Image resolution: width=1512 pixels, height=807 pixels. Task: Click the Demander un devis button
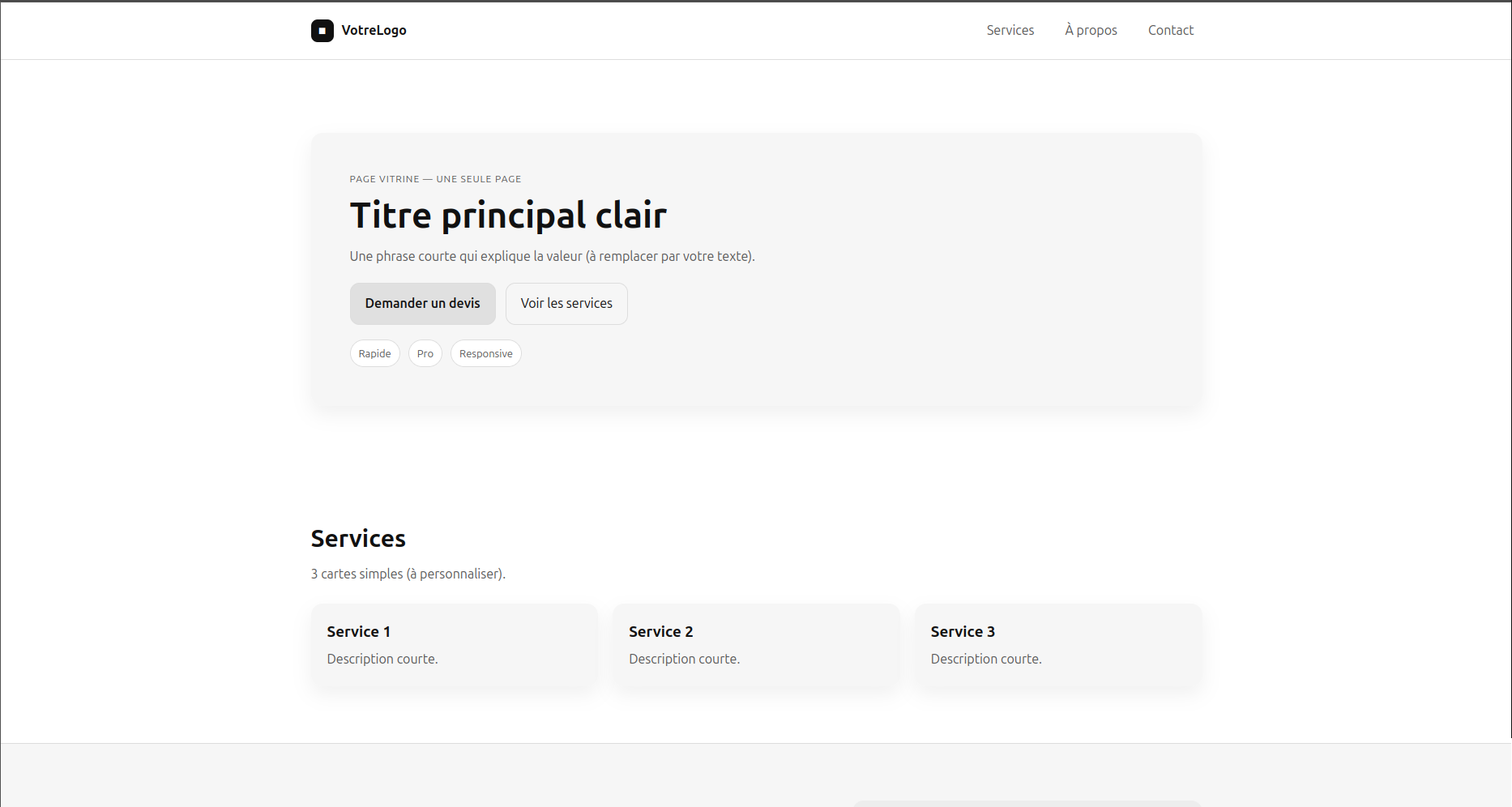pyautogui.click(x=422, y=303)
